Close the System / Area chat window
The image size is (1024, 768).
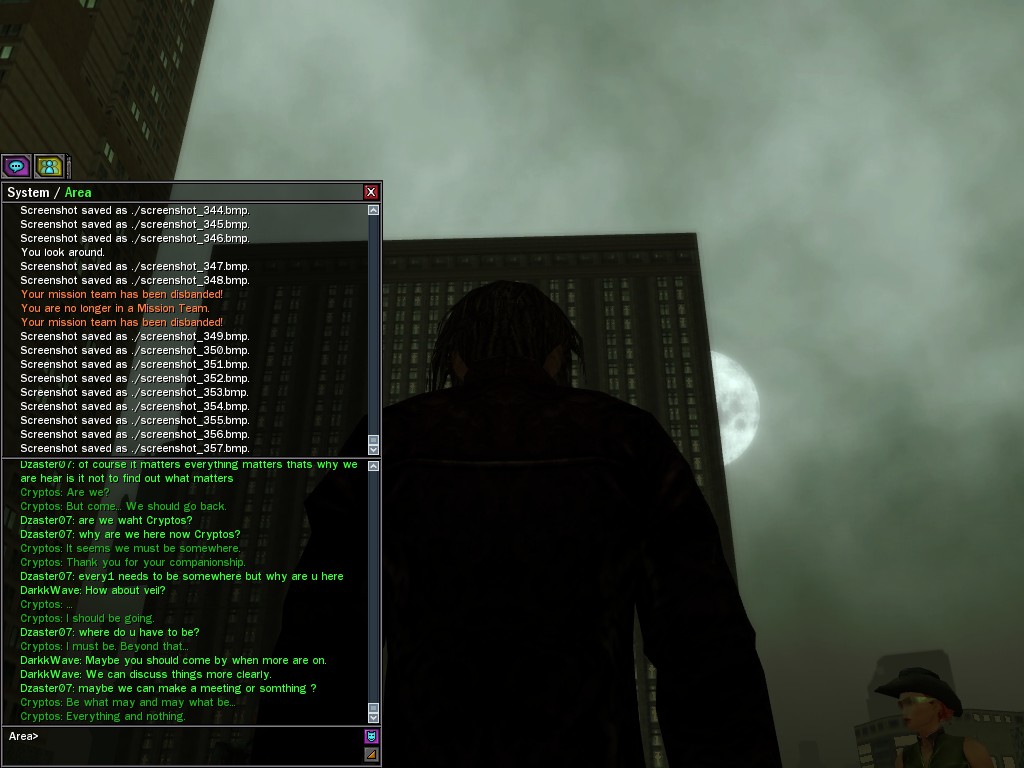(x=371, y=192)
